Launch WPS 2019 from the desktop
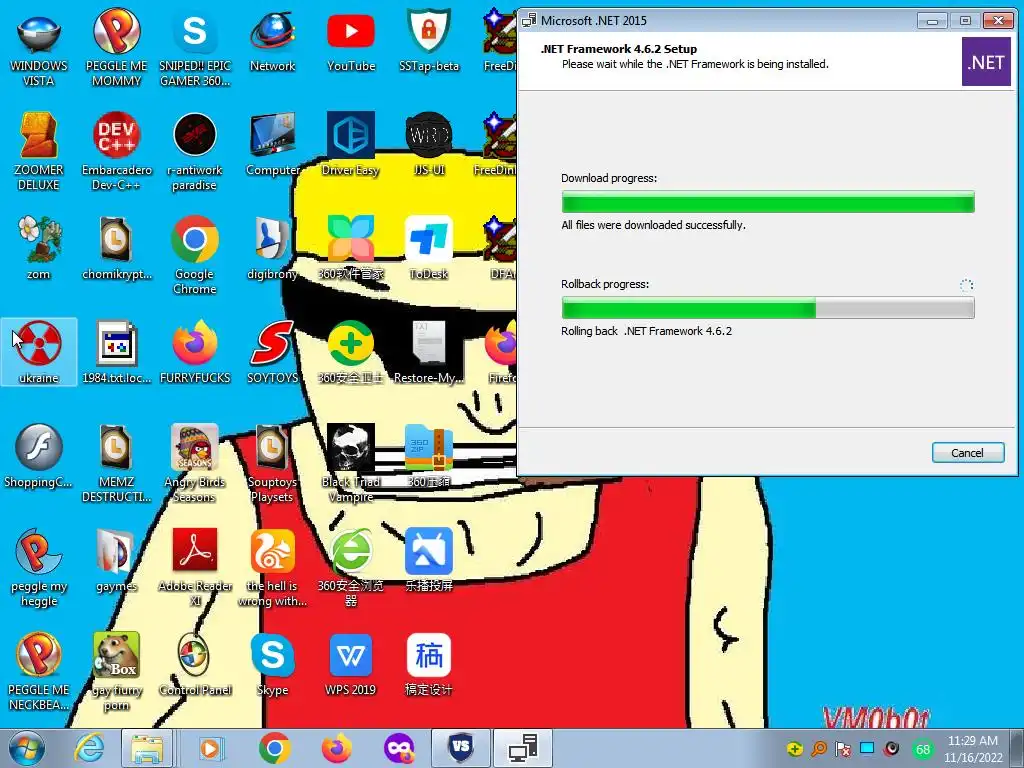Image resolution: width=1024 pixels, height=768 pixels. [351, 664]
